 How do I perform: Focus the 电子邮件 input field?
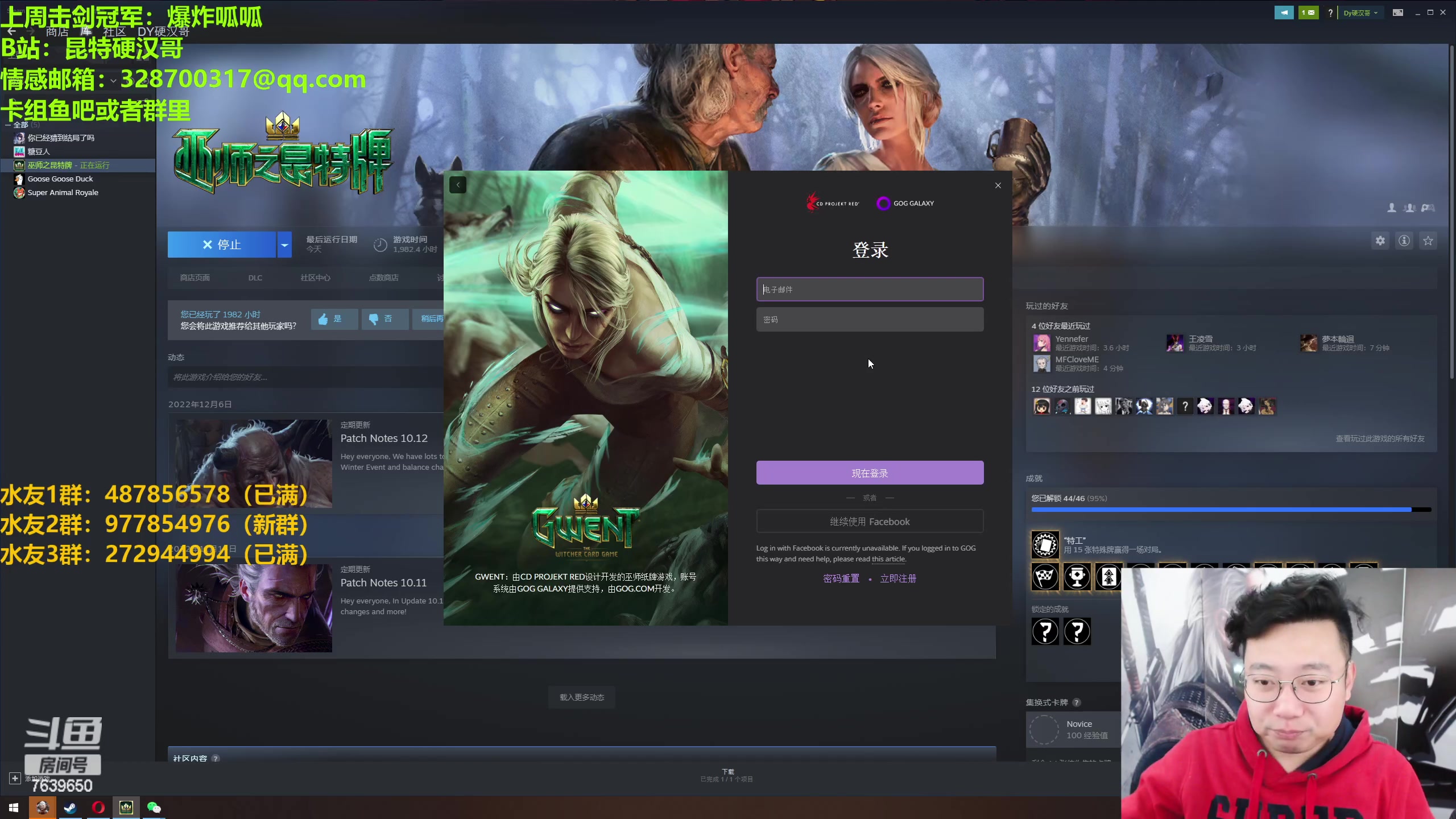tap(869, 289)
